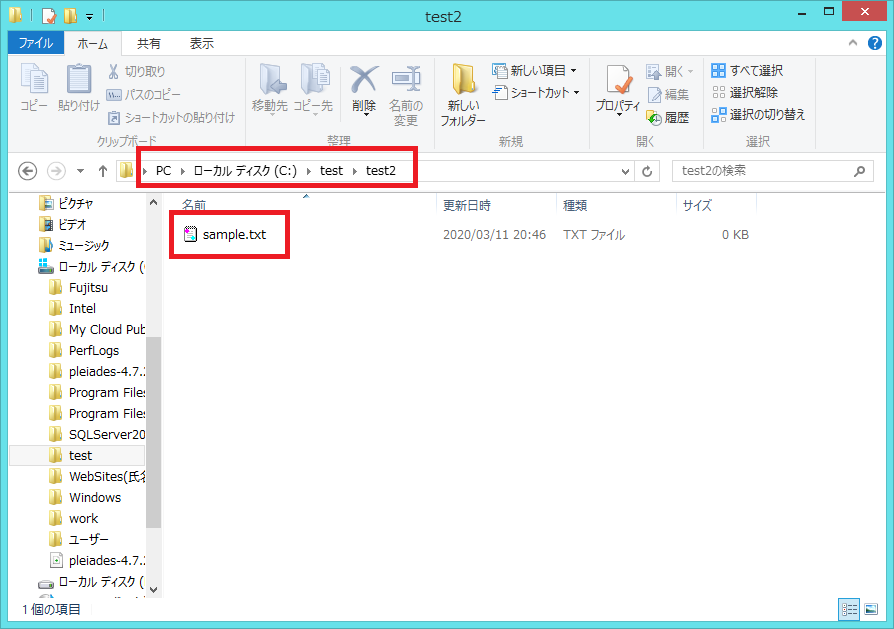Select PerfLogs folder in tree
The height and width of the screenshot is (629, 894).
(84, 351)
